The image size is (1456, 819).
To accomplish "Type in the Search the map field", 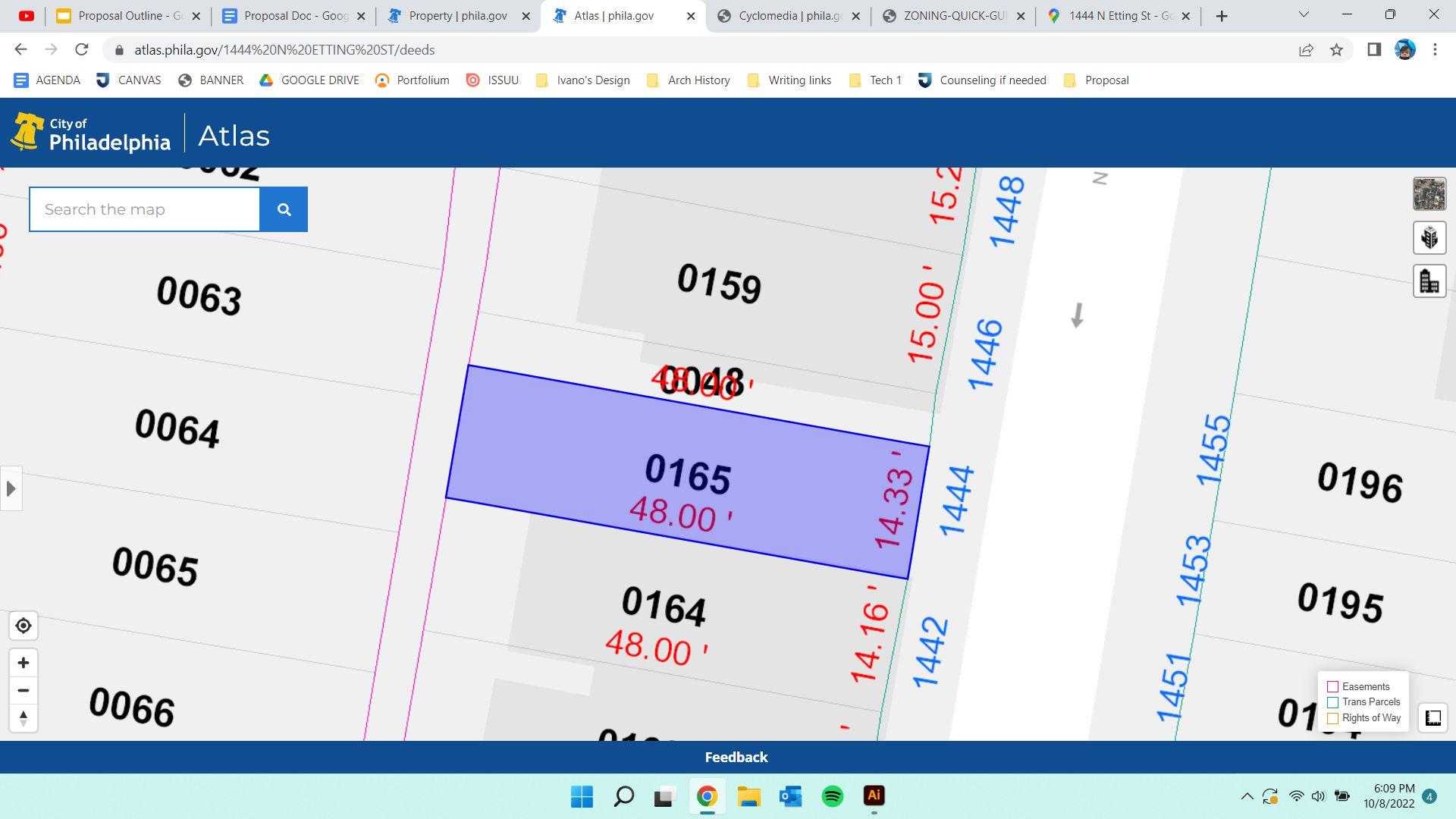I will click(x=144, y=209).
